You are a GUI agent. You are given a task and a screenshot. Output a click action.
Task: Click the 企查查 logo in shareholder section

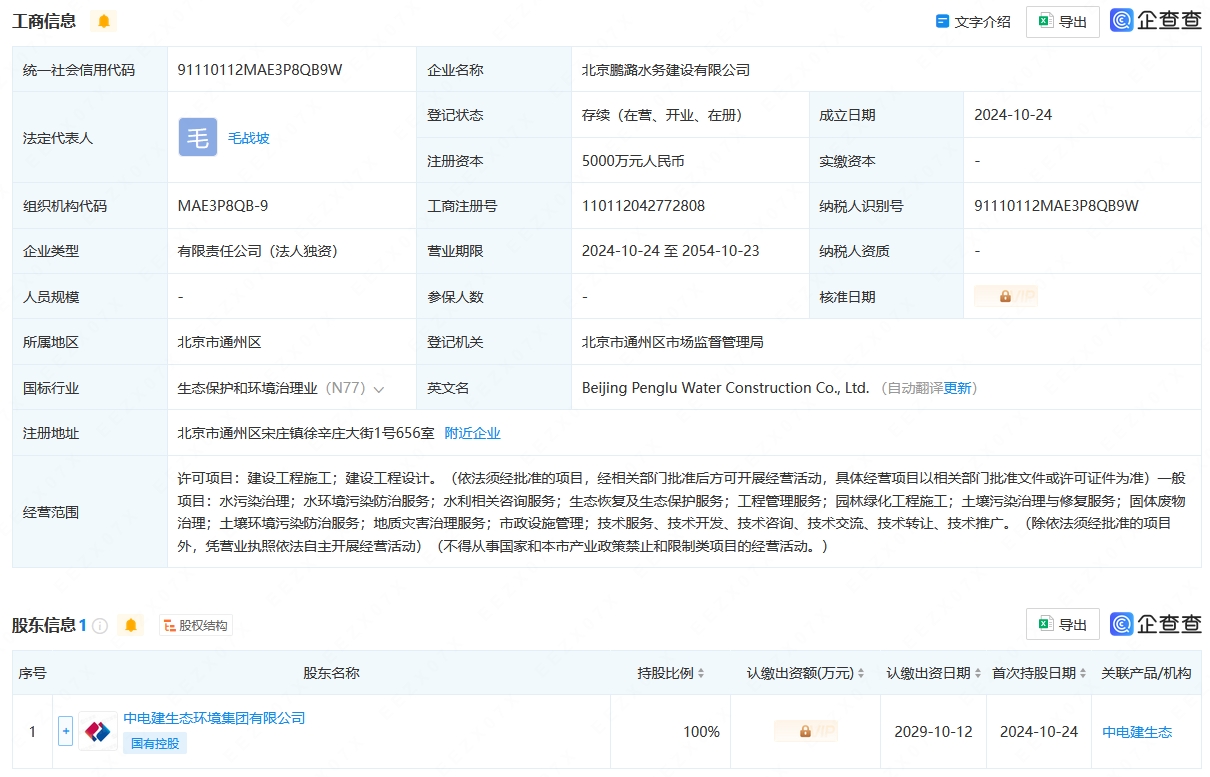point(1156,624)
